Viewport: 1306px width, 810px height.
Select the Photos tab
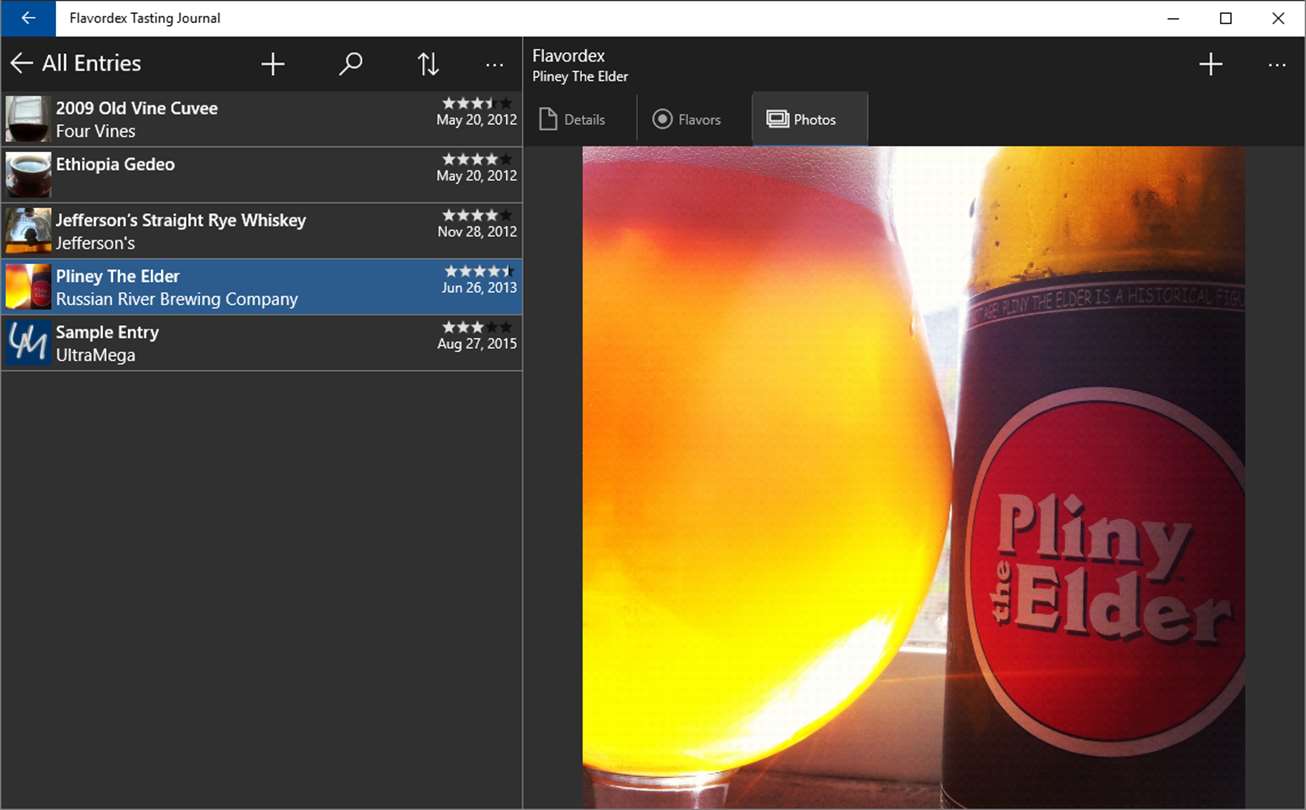[x=810, y=119]
